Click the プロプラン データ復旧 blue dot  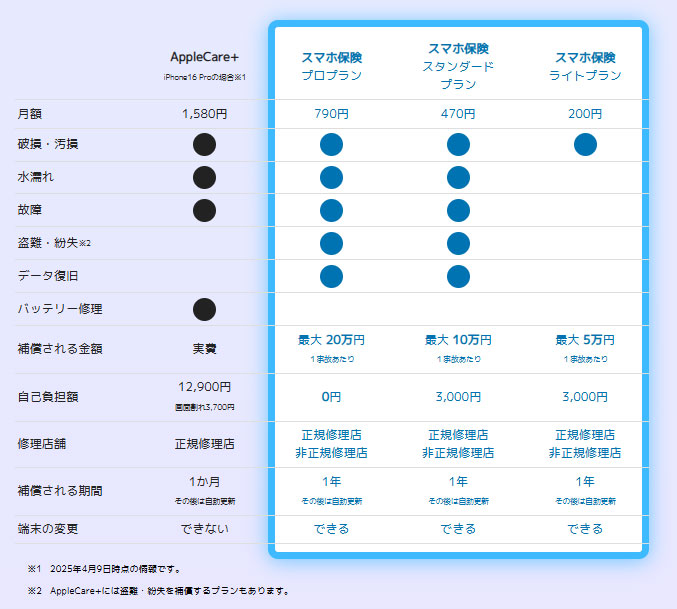[331, 276]
